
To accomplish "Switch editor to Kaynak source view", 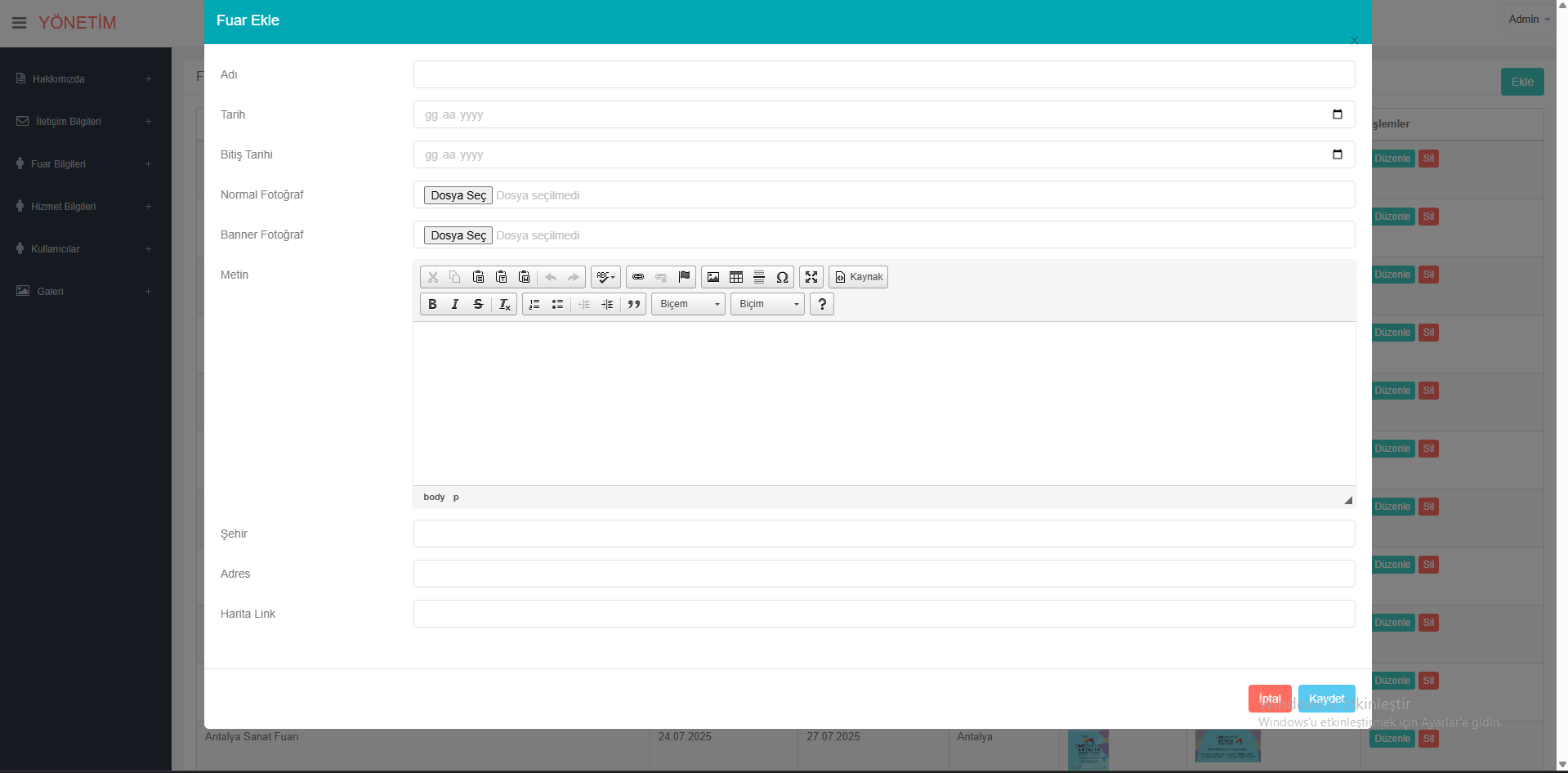I will [858, 277].
